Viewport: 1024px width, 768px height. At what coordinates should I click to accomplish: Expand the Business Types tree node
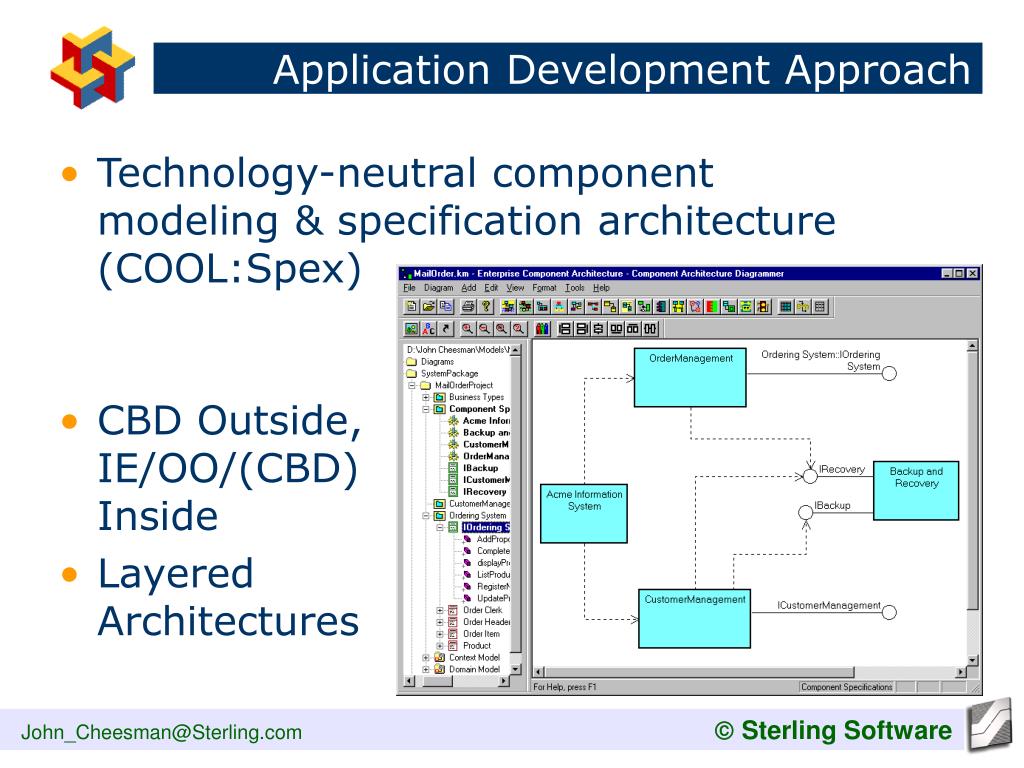click(x=426, y=397)
